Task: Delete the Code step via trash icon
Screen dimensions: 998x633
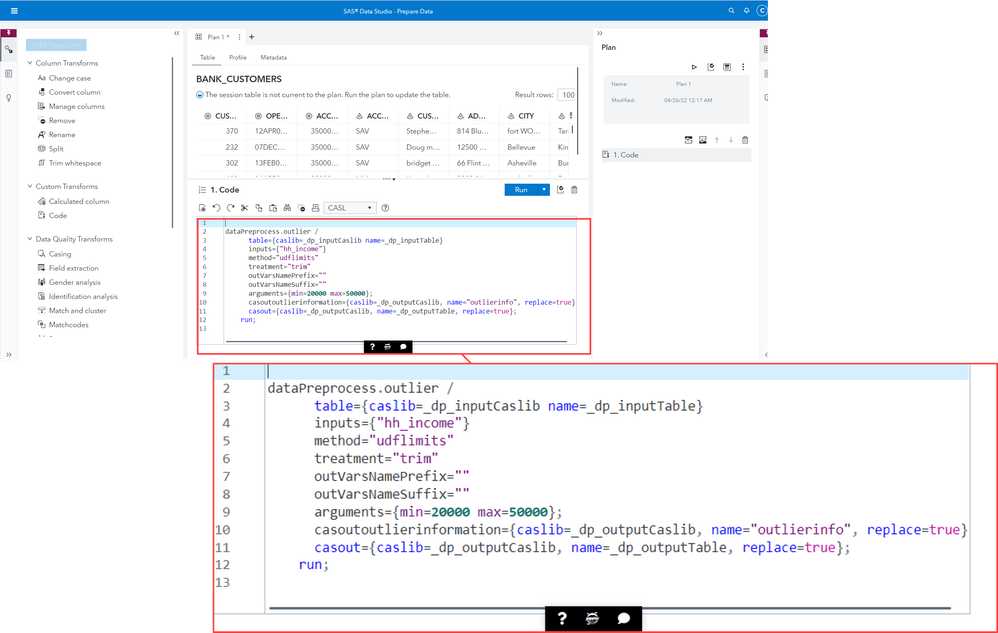Action: 574,190
